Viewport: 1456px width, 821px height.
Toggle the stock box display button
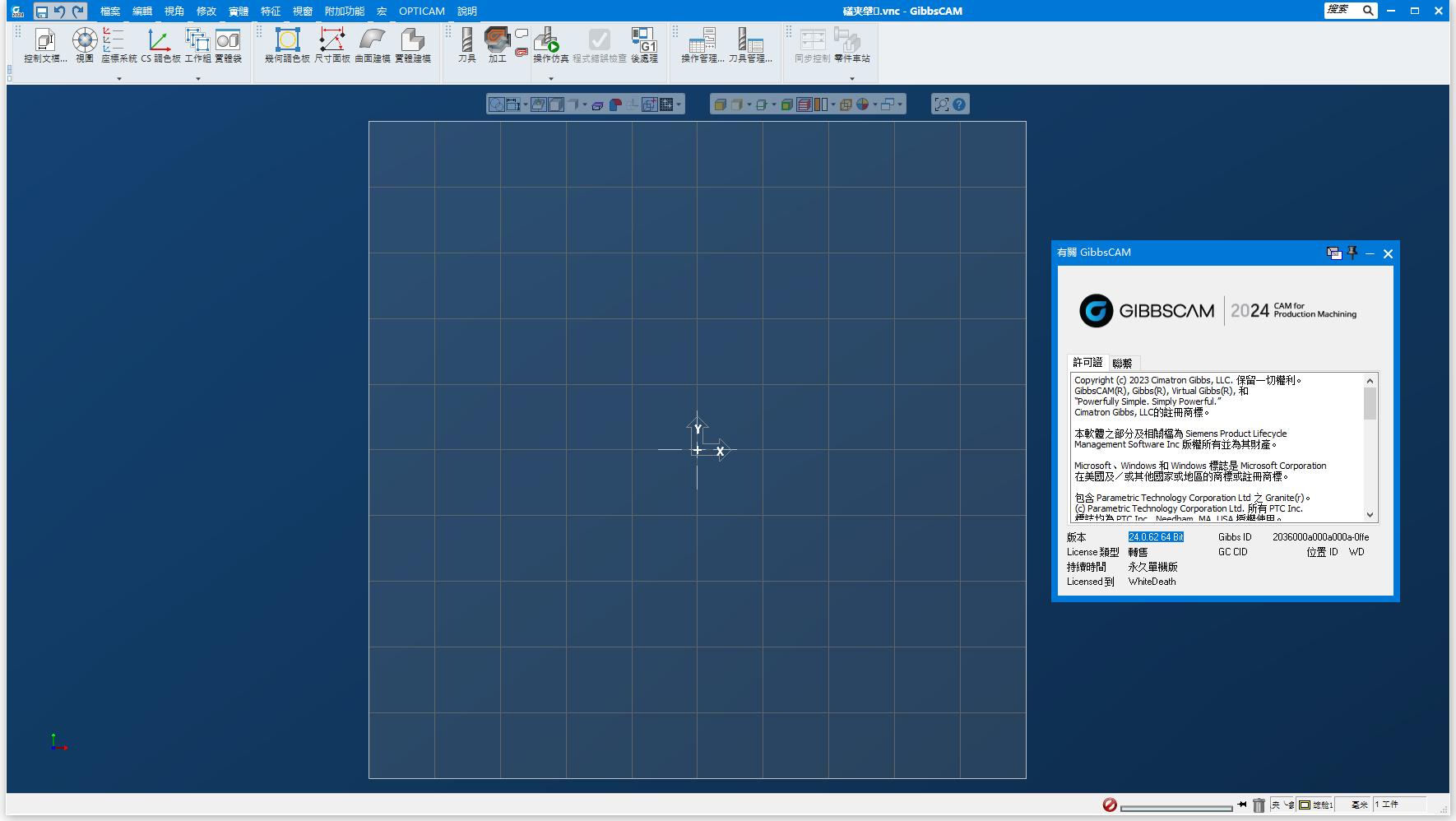click(556, 104)
